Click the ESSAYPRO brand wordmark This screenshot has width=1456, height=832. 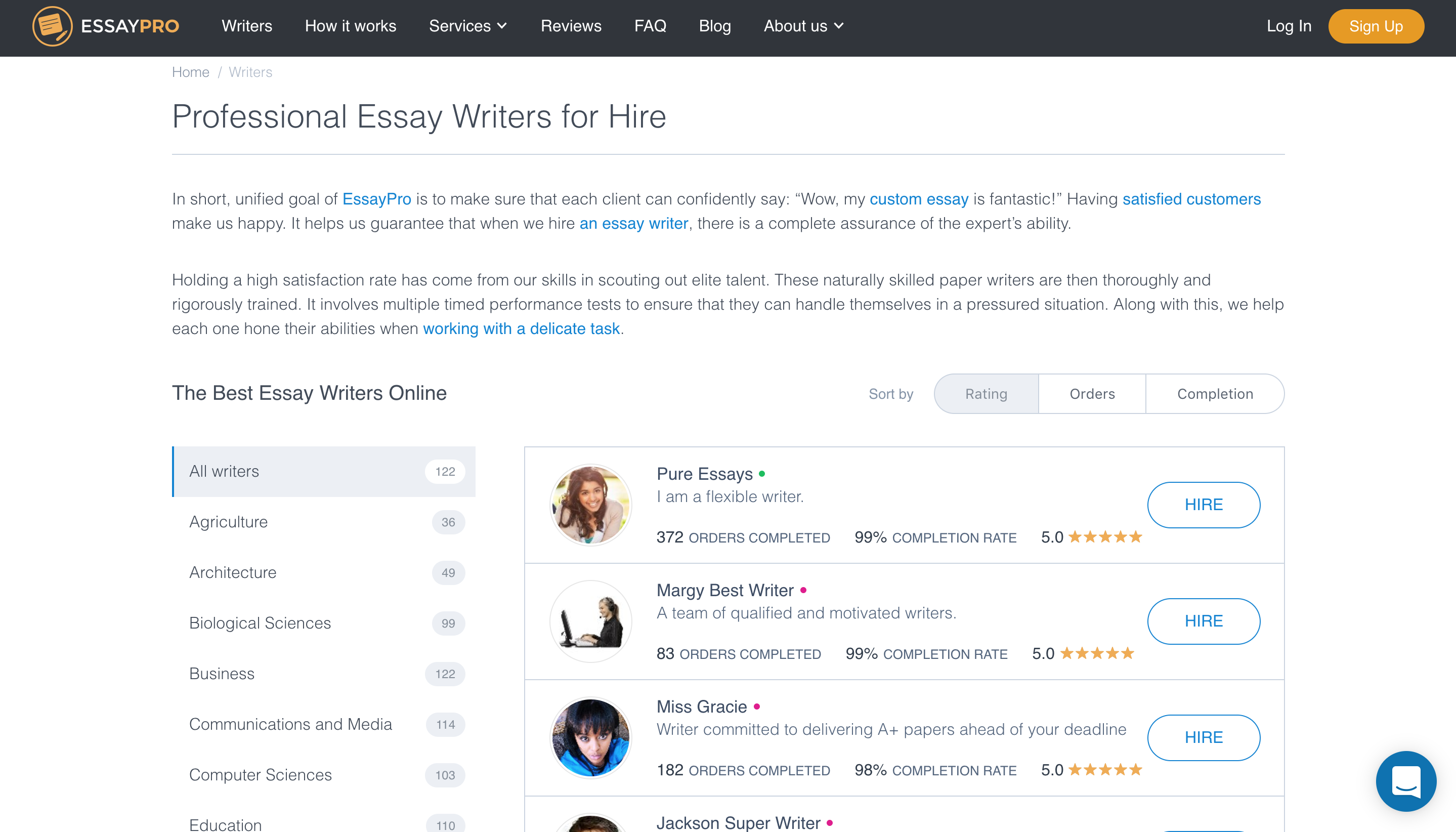[x=130, y=26]
